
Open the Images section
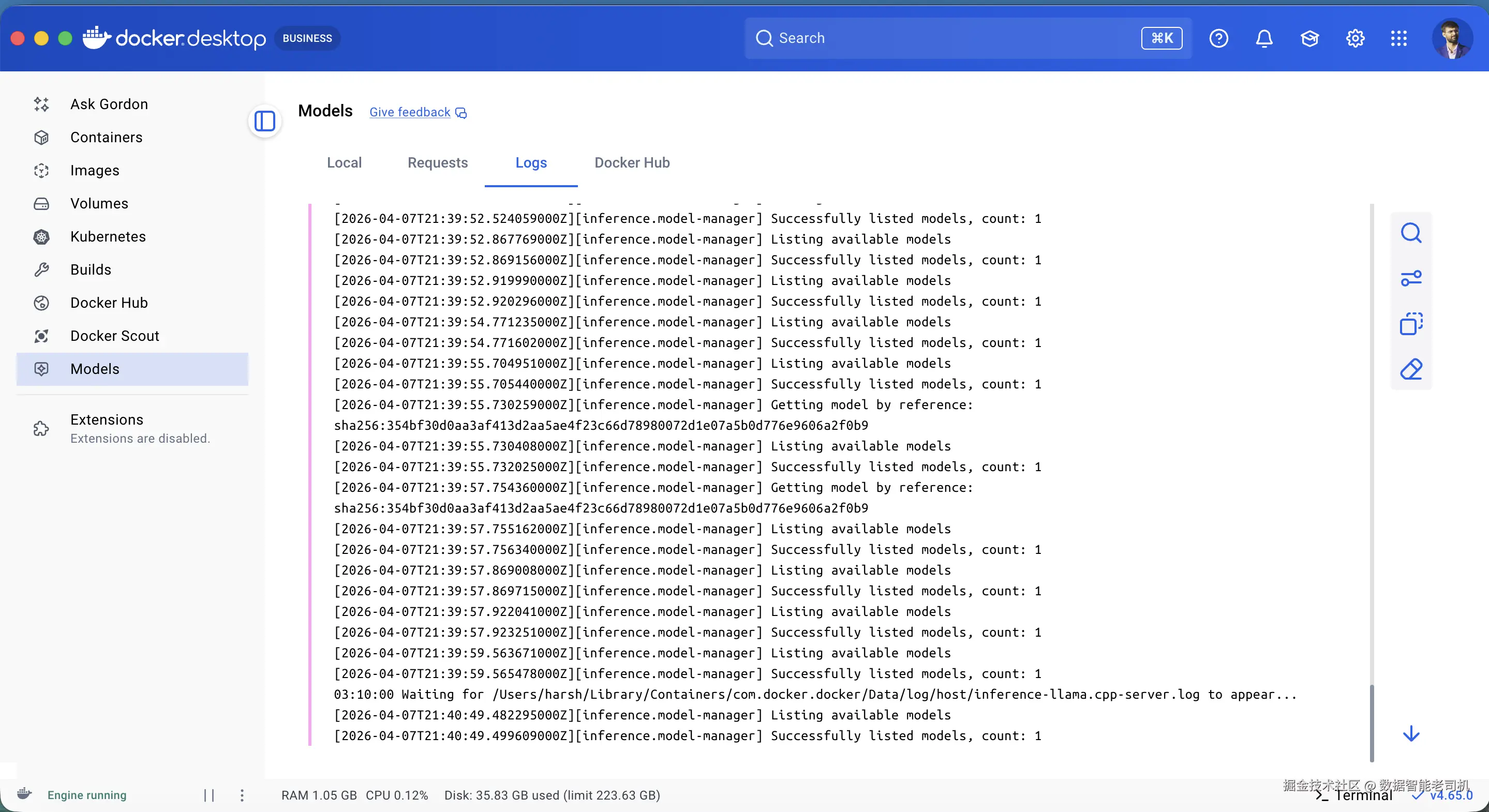coord(132,171)
